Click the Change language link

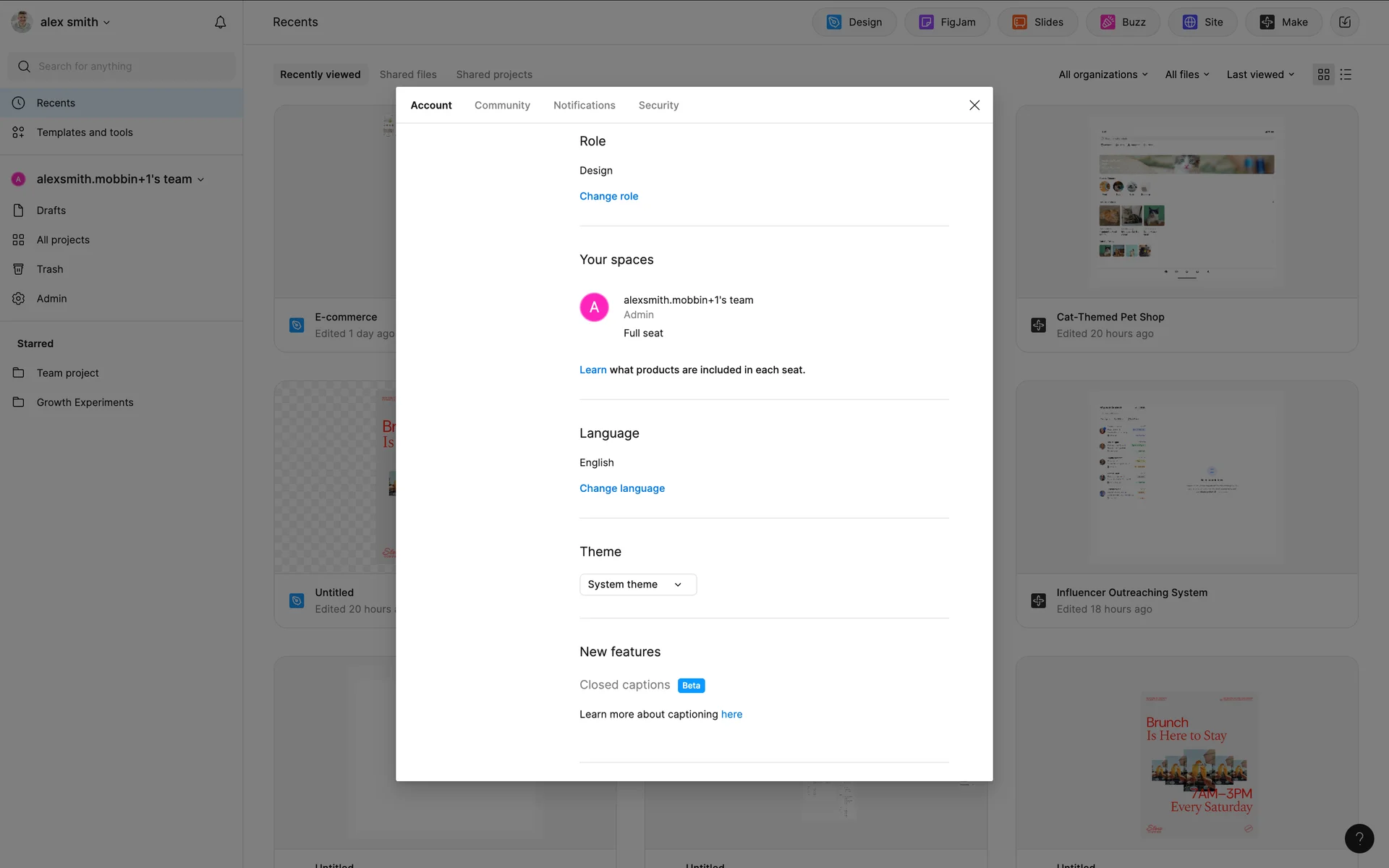tap(621, 488)
